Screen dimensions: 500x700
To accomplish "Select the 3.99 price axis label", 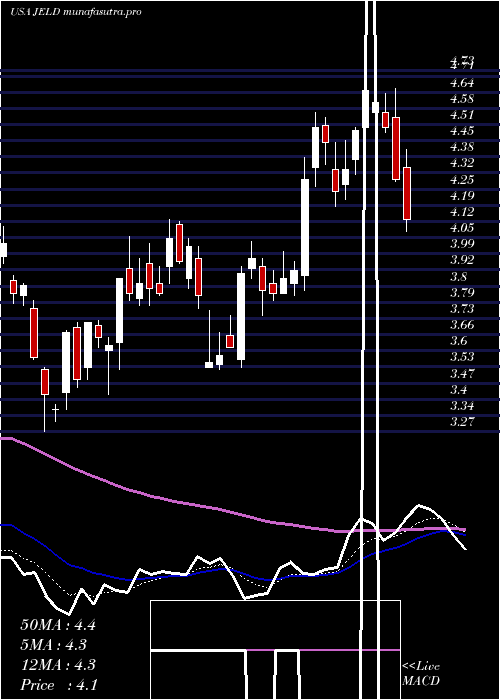I will click(x=462, y=244).
